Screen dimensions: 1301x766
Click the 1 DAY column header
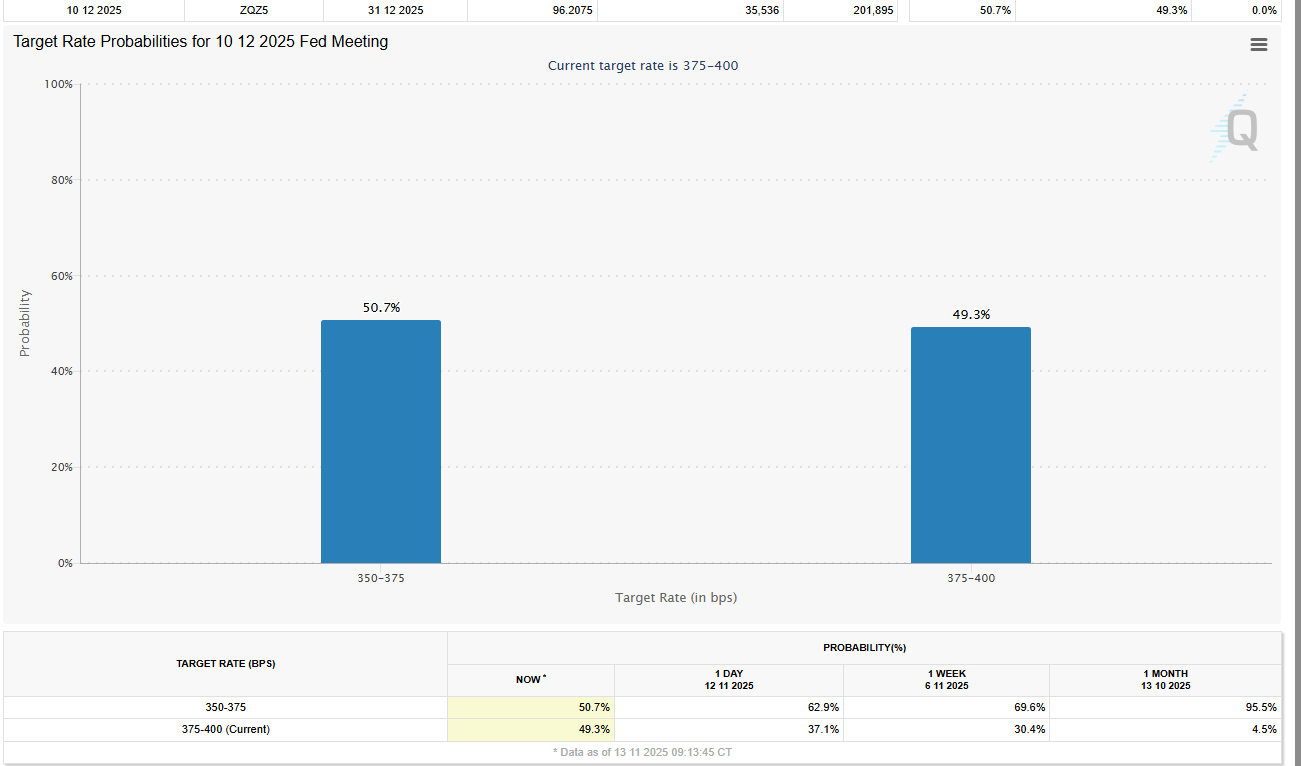coord(728,680)
